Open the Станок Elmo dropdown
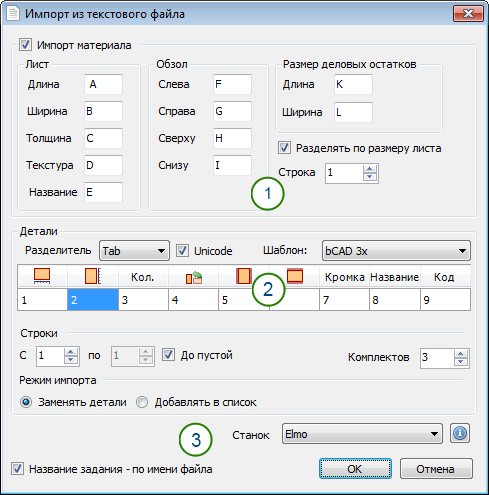 [x=362, y=434]
